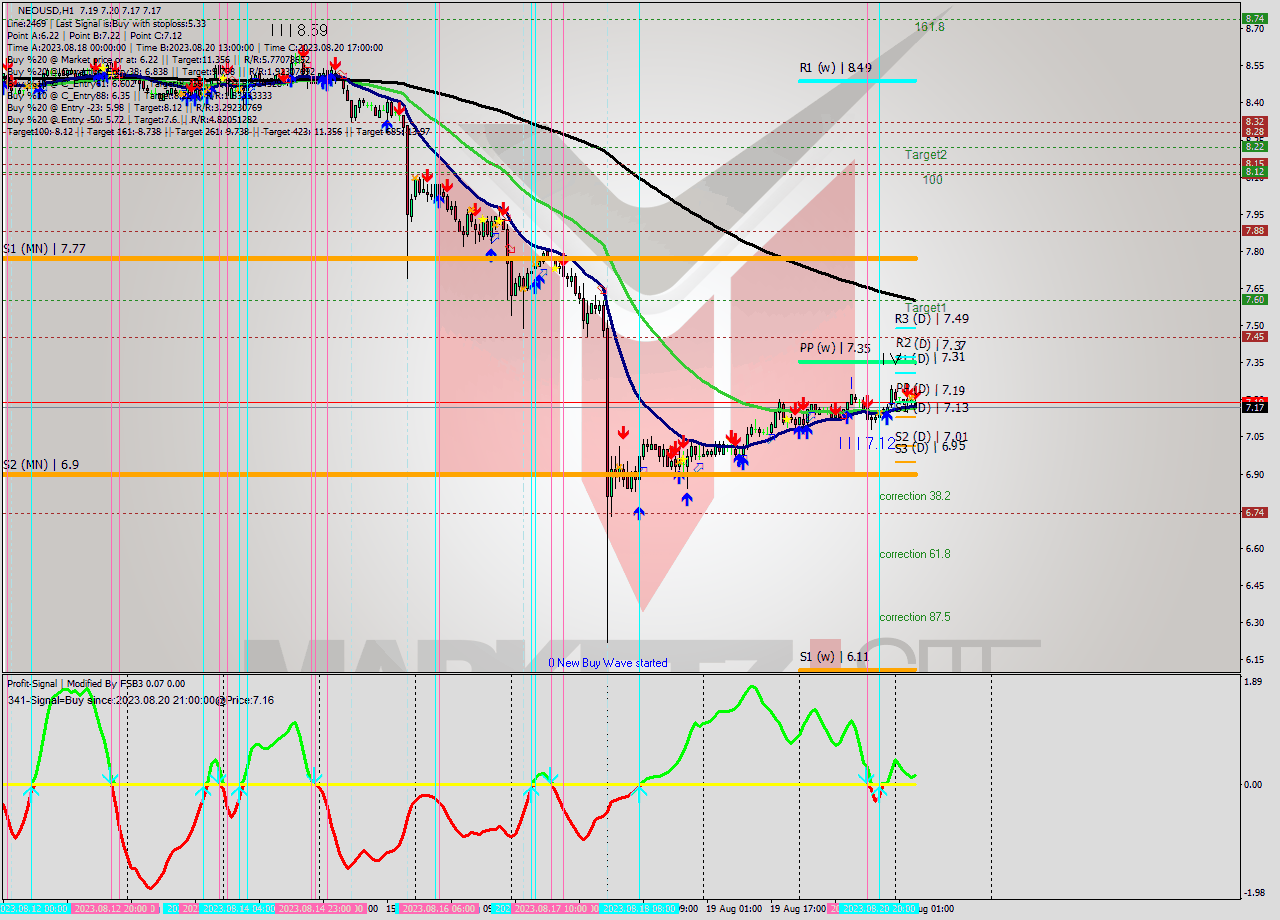Screen dimensions: 1280x920
Task: Select the R2 (D) | 7.37 label
Action: coord(930,344)
